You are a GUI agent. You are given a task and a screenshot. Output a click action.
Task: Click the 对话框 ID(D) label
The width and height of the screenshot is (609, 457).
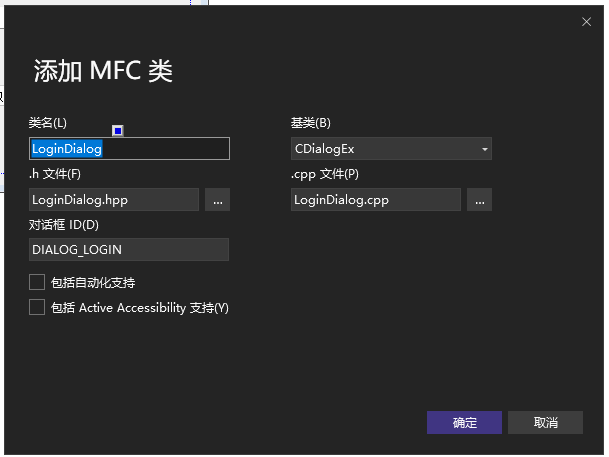[x=64, y=224]
